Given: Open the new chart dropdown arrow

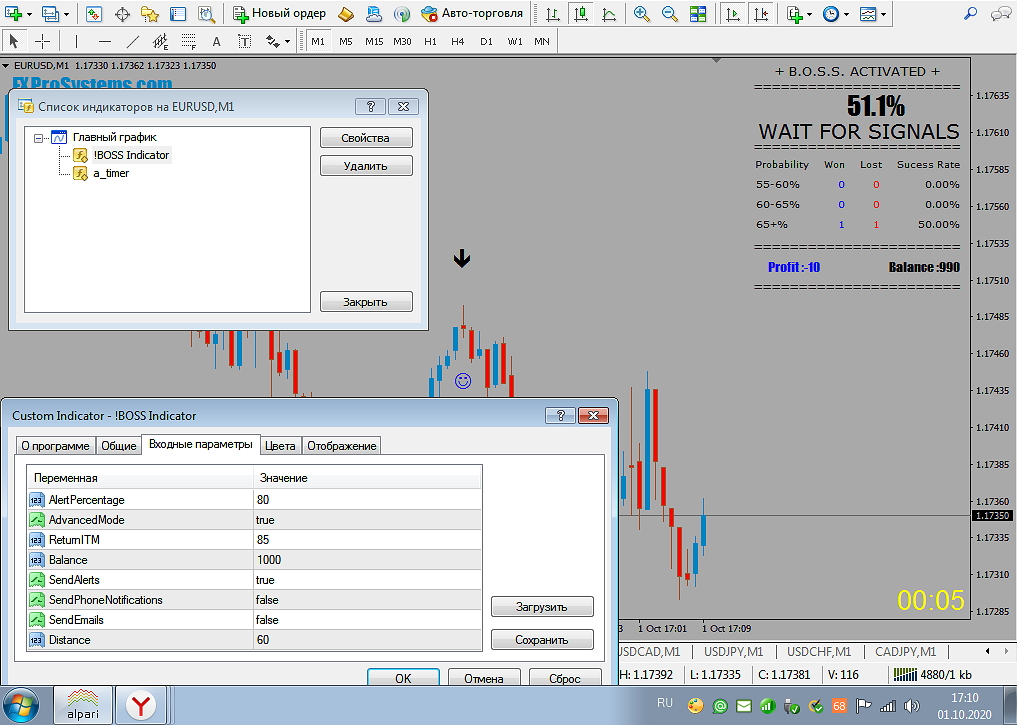Looking at the screenshot, I should click(x=30, y=14).
